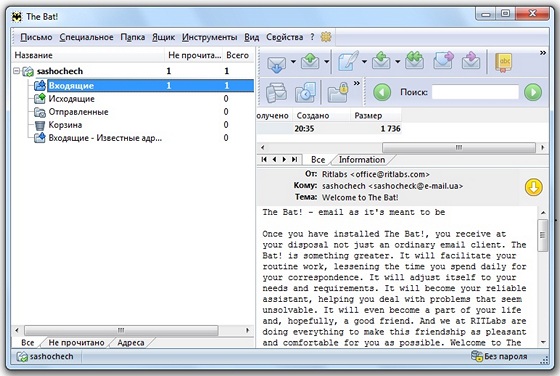Viewport: 560px width, 376px height.
Task: Jump to last message navigation arrow
Action: (x=294, y=160)
